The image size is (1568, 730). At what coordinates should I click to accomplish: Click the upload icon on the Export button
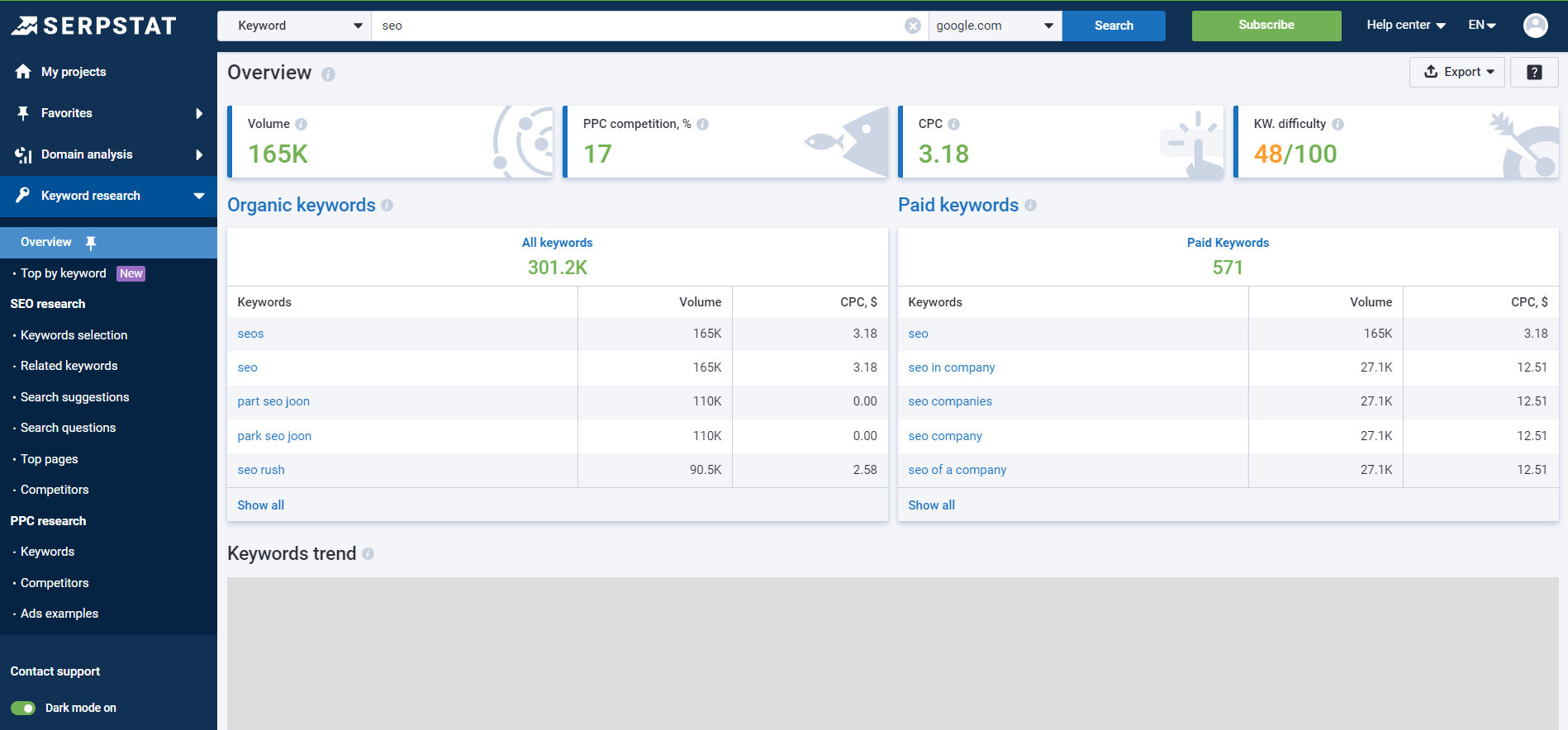tap(1431, 72)
